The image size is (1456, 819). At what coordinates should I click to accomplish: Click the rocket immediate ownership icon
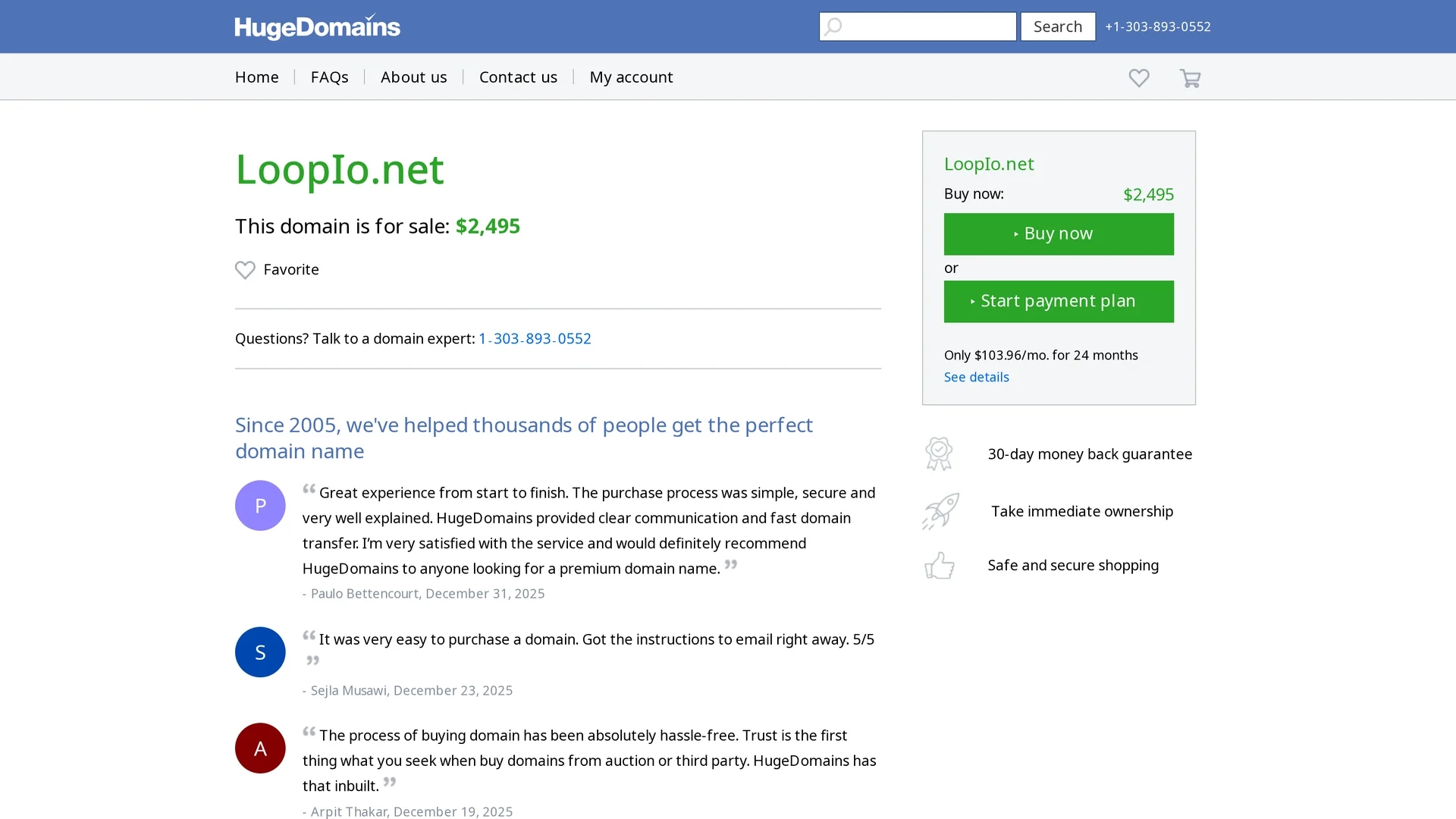coord(940,511)
